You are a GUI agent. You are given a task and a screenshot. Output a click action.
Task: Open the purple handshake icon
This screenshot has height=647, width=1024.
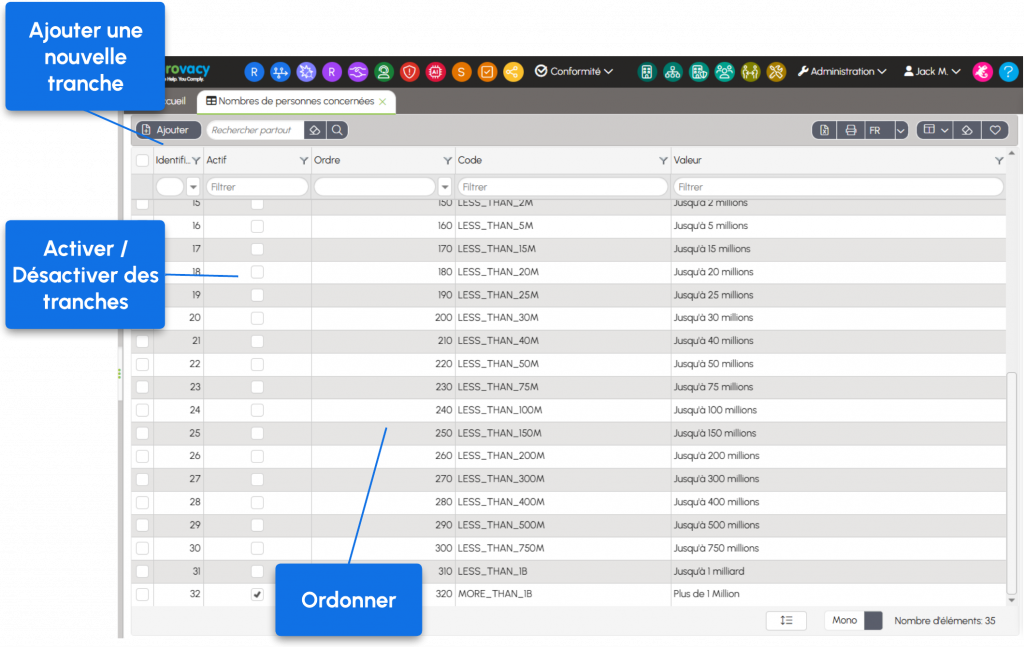point(358,72)
